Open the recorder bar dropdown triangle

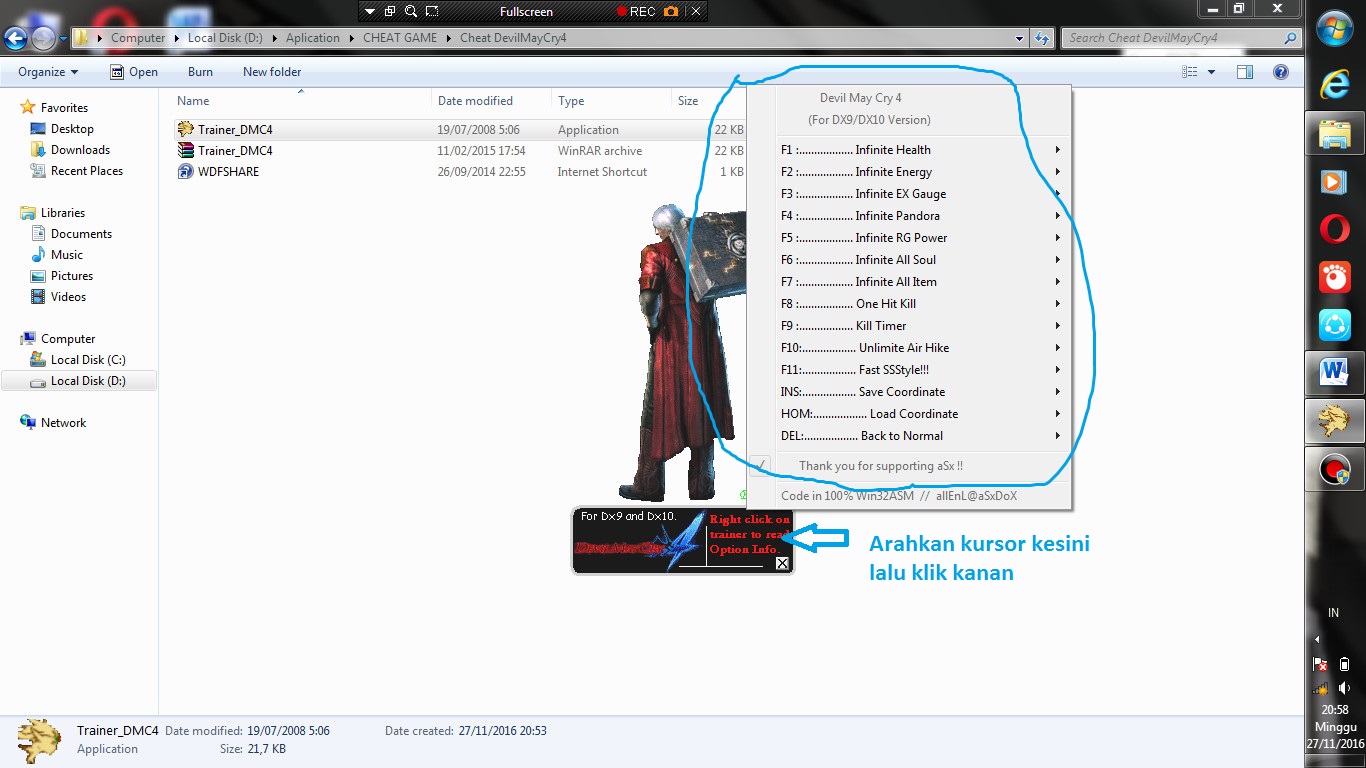pos(370,11)
